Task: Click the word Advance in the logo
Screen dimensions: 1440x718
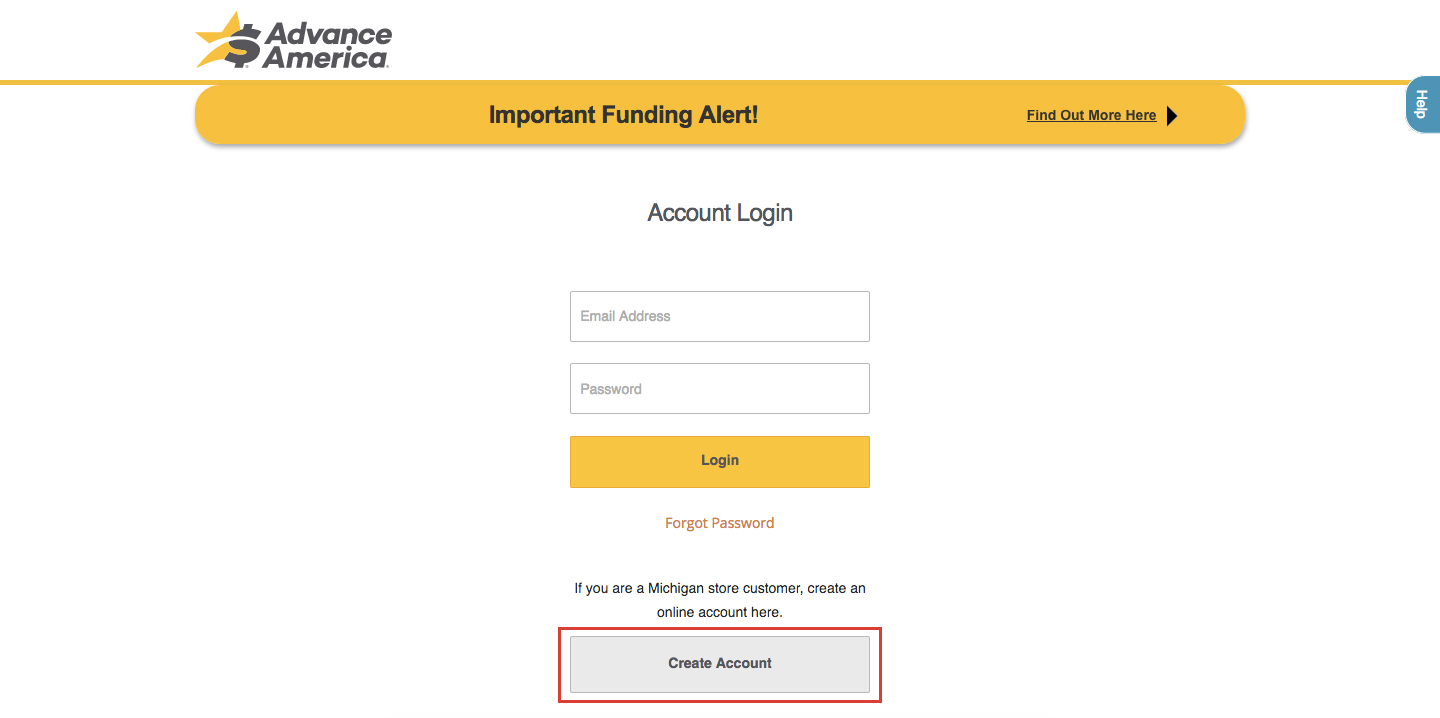Action: [329, 33]
